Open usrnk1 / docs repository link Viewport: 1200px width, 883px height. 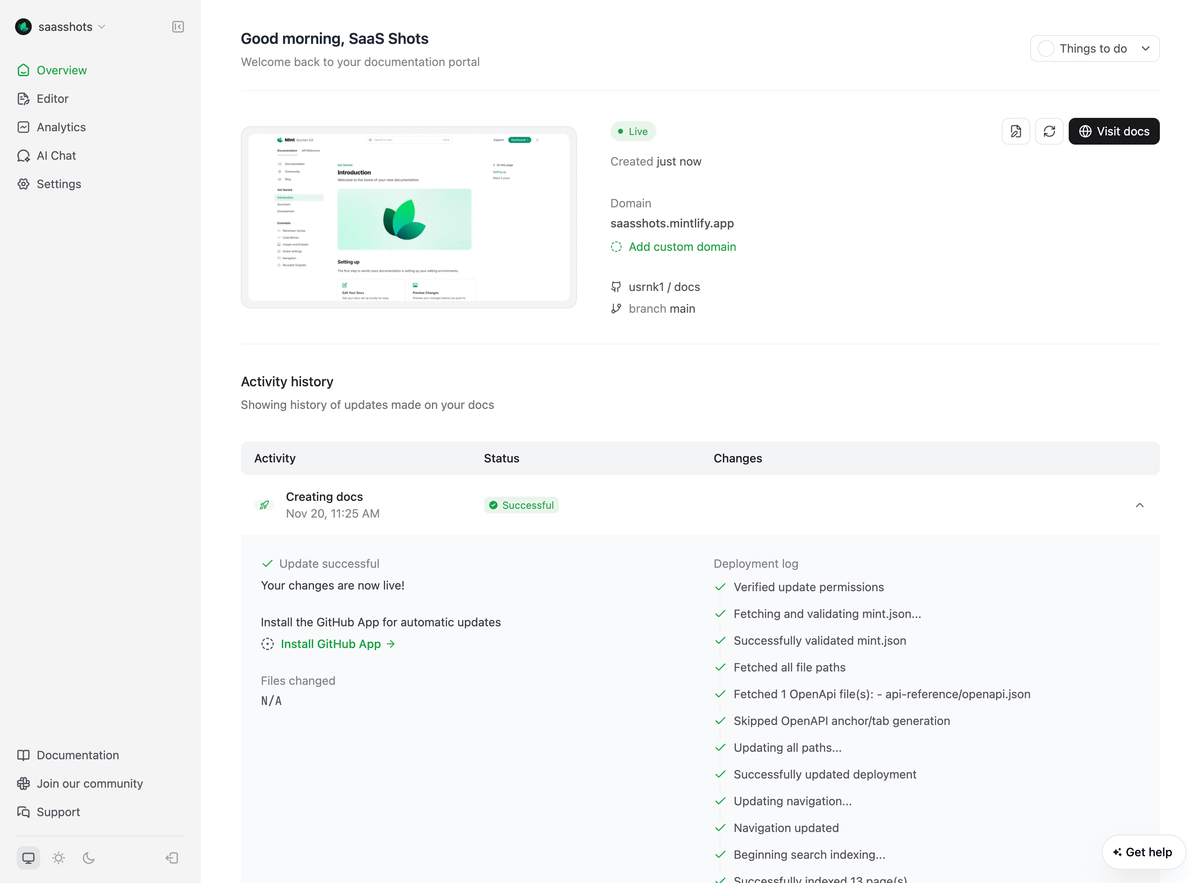(x=664, y=287)
